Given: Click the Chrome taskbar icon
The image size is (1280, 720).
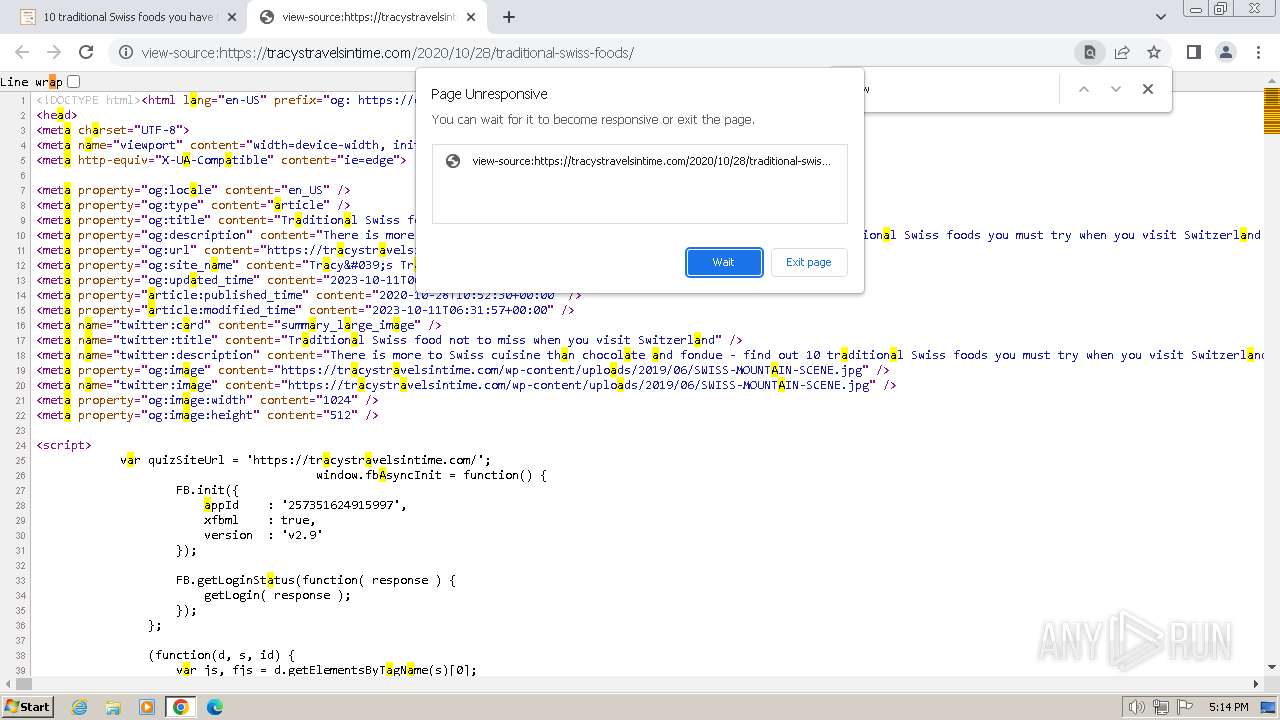Looking at the screenshot, I should coord(180,707).
